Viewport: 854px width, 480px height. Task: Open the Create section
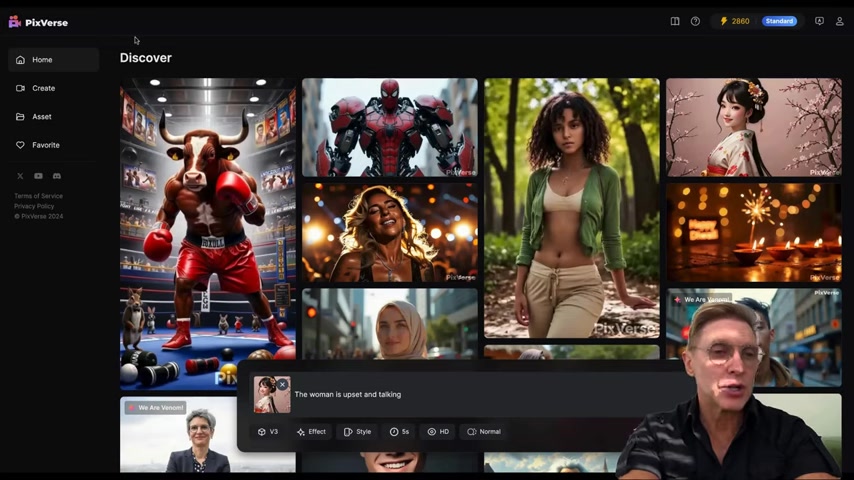tap(53, 88)
